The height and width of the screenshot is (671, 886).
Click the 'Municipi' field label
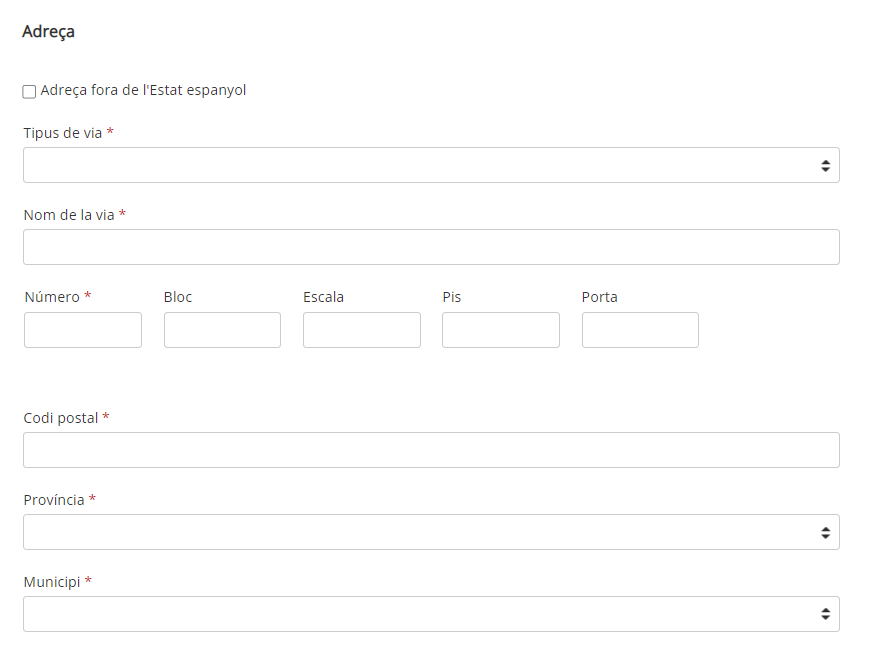(52, 582)
